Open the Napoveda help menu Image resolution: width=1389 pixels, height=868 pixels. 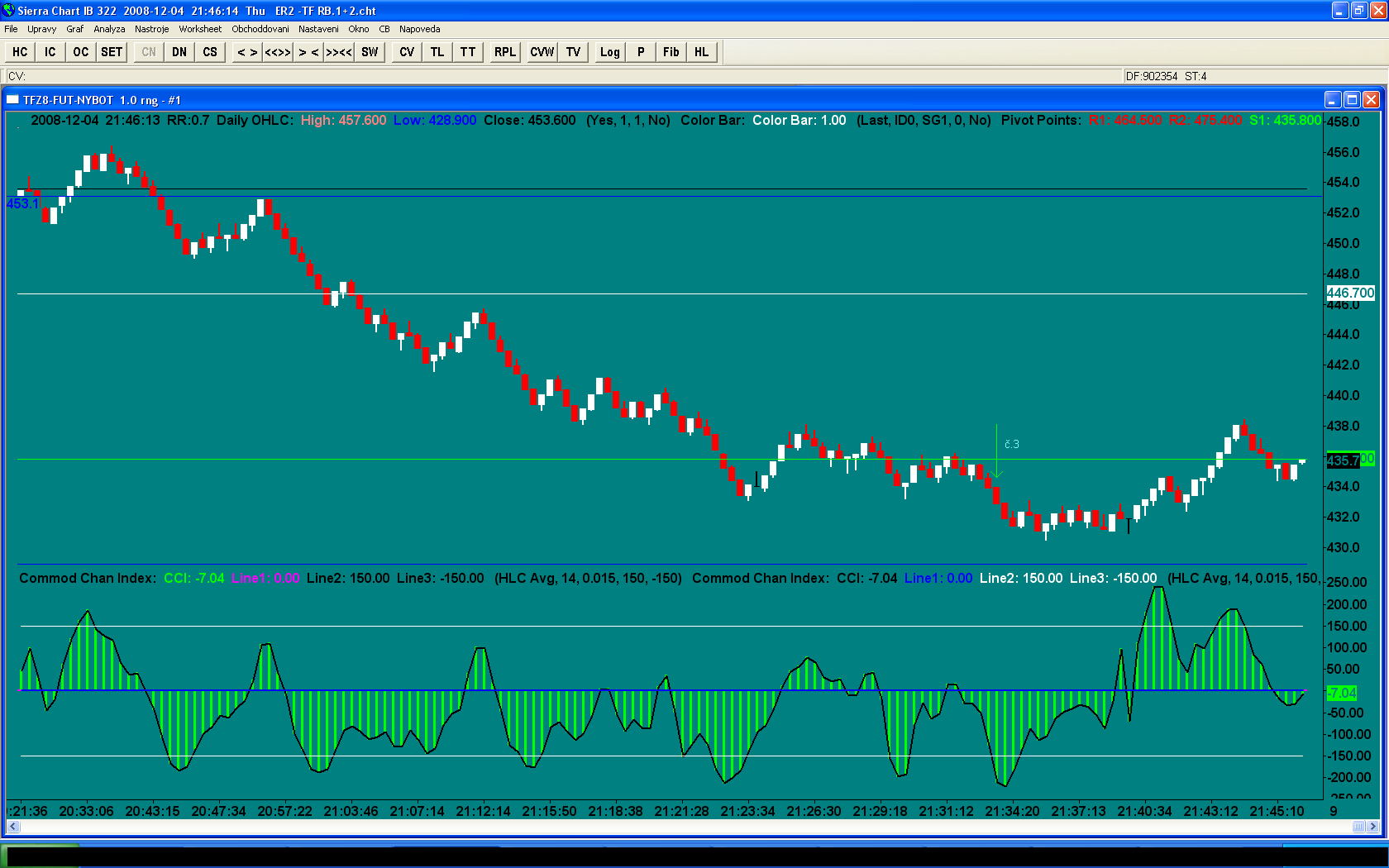click(419, 29)
